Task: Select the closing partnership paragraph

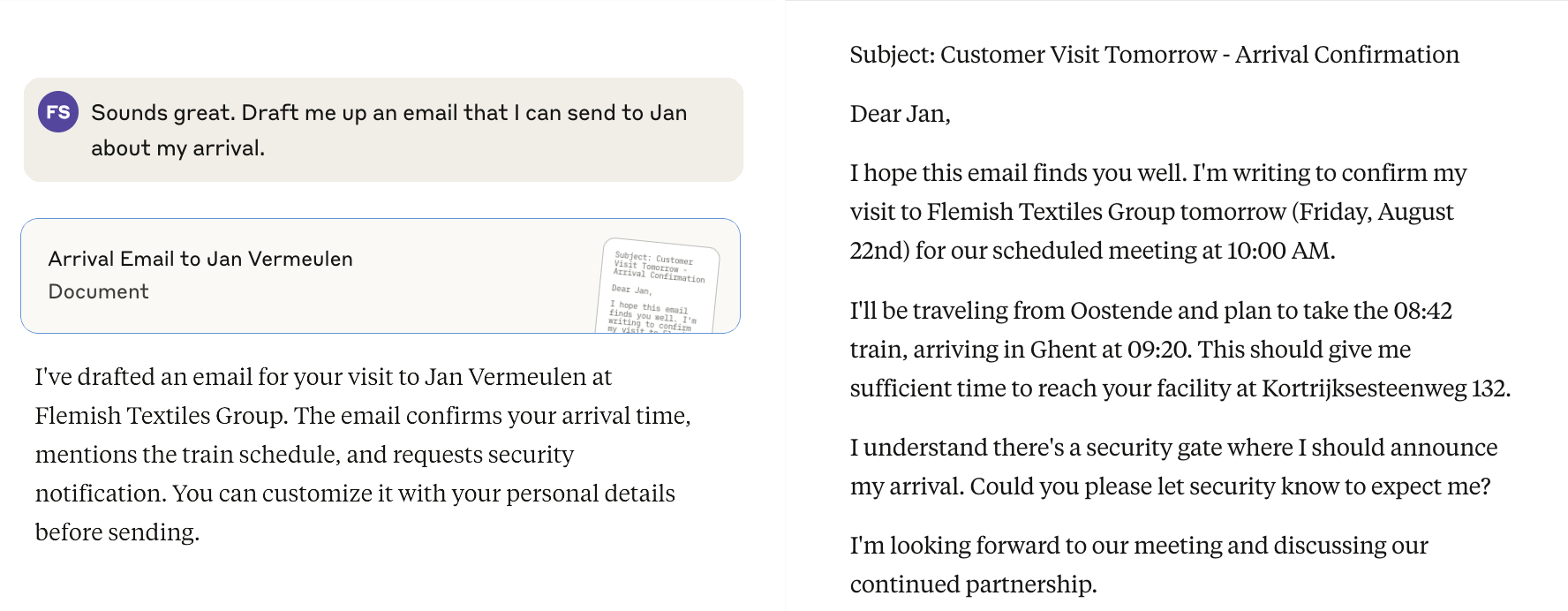Action: 1139,564
